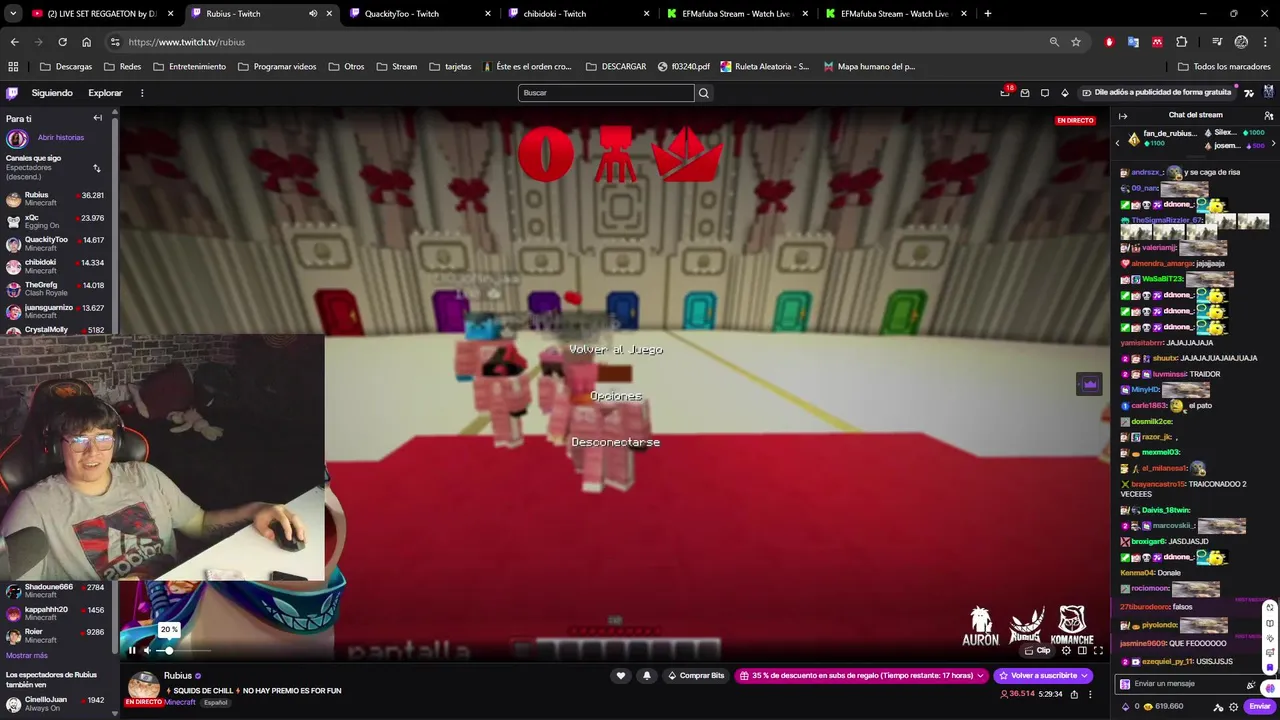Open browser media controls icon

(x=1217, y=42)
